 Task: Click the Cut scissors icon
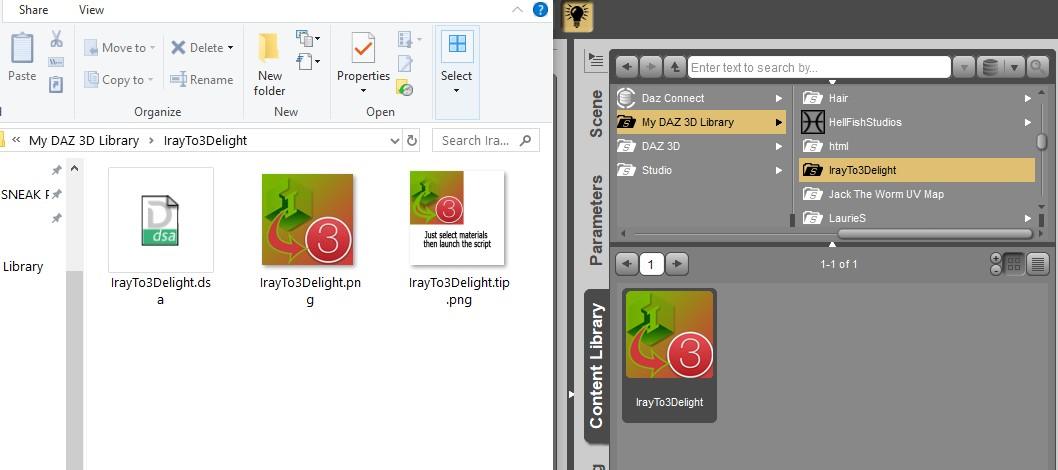click(57, 39)
